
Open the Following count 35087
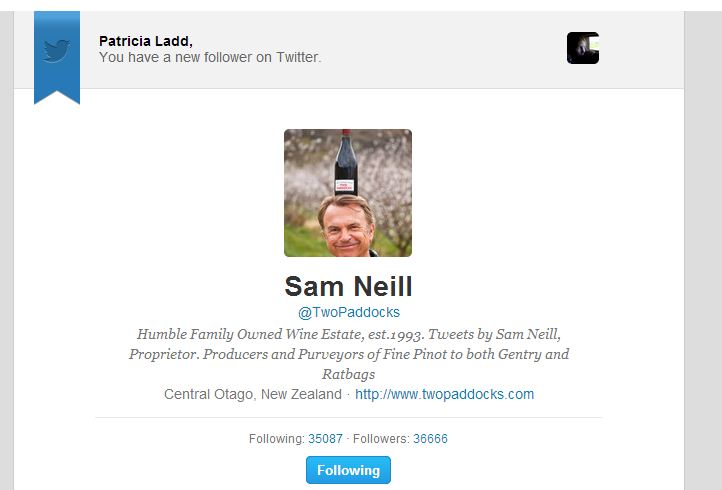tap(325, 438)
